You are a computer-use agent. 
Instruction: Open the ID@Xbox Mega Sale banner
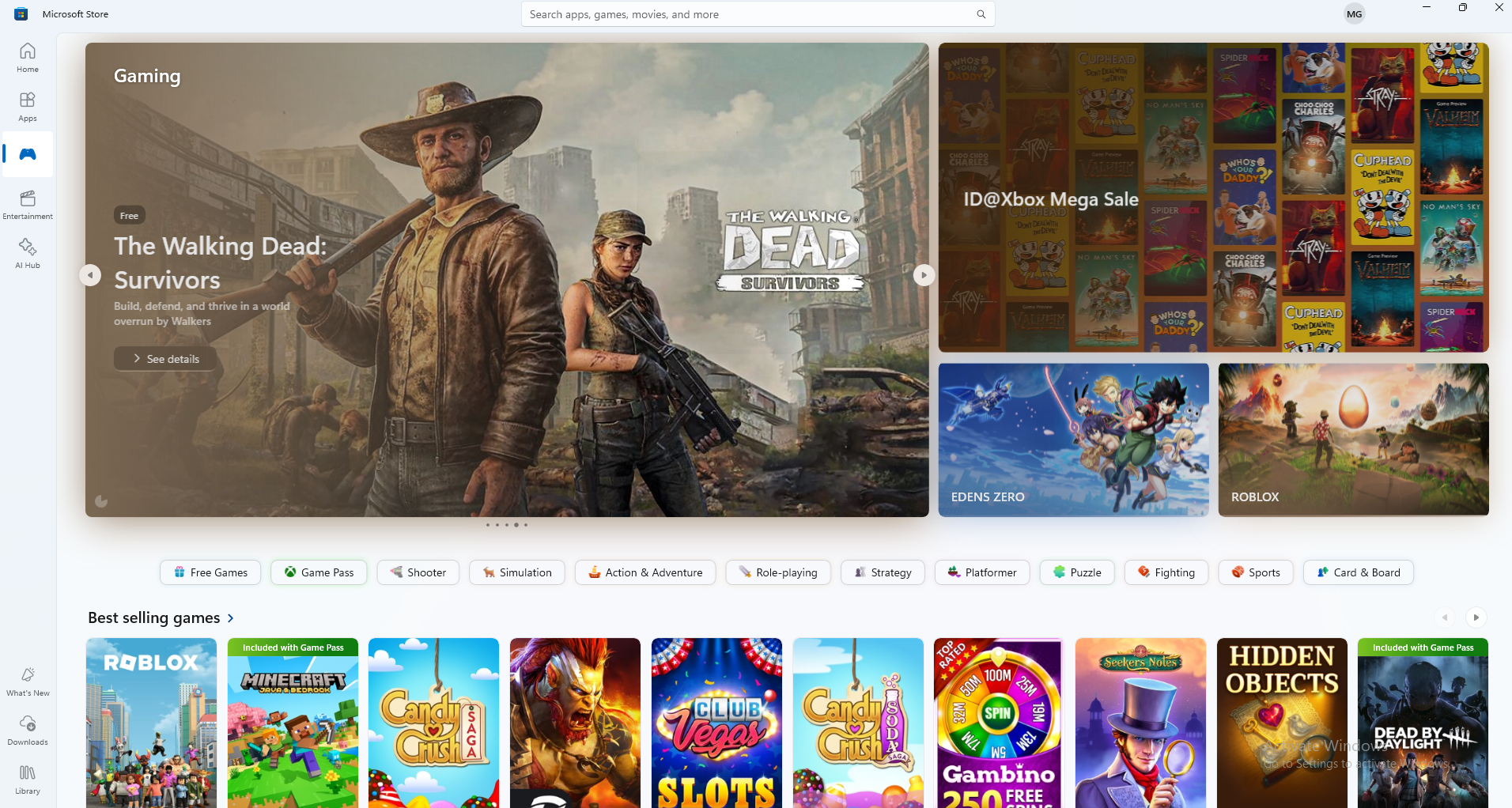coord(1213,198)
